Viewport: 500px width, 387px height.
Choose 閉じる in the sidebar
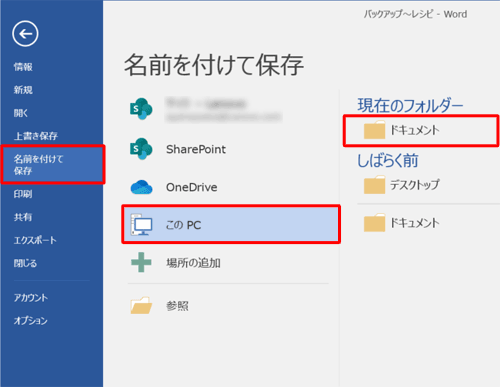[x=25, y=263]
